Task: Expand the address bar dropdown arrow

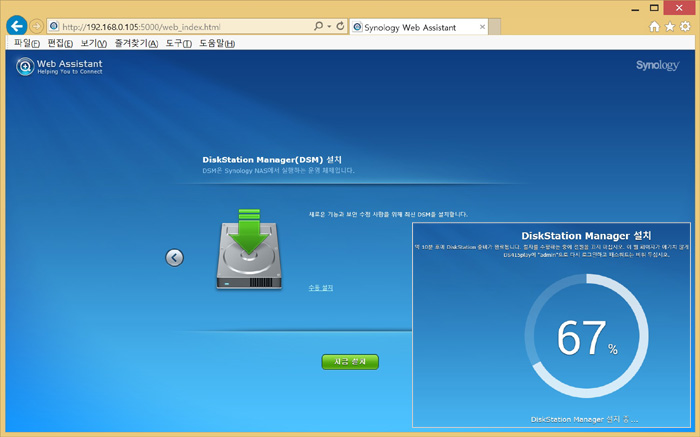Action: point(329,26)
